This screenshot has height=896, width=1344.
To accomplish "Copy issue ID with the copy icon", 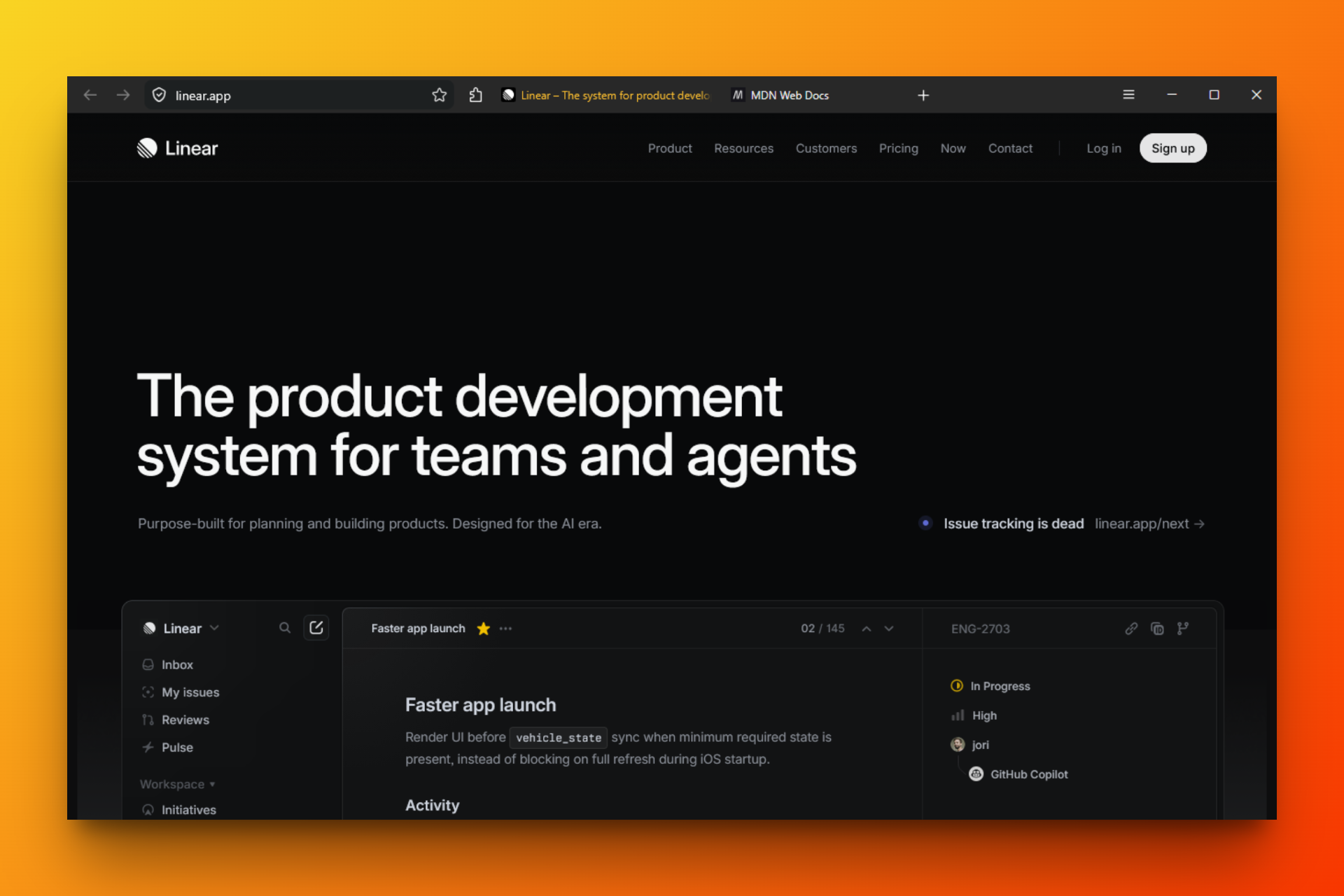I will click(1157, 629).
